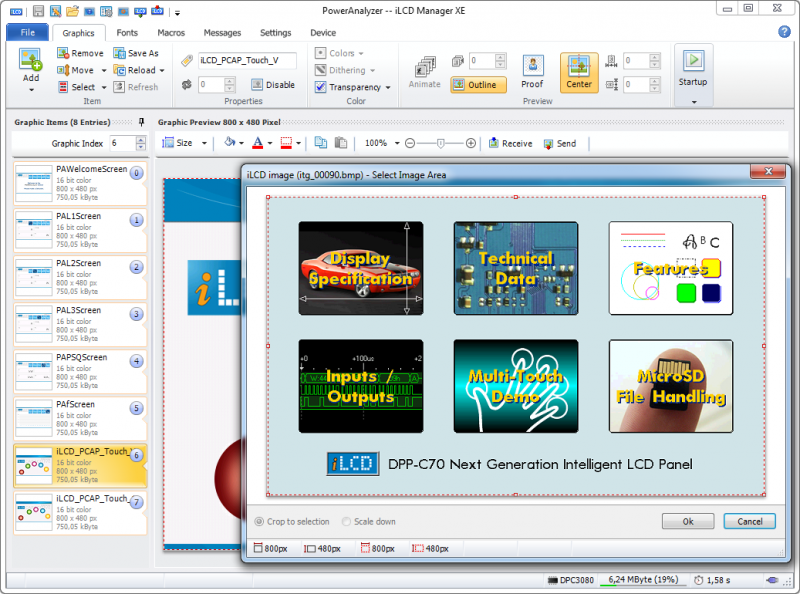The height and width of the screenshot is (594, 800).
Task: Click Cancel in Select Image Area dialog
Action: [749, 521]
